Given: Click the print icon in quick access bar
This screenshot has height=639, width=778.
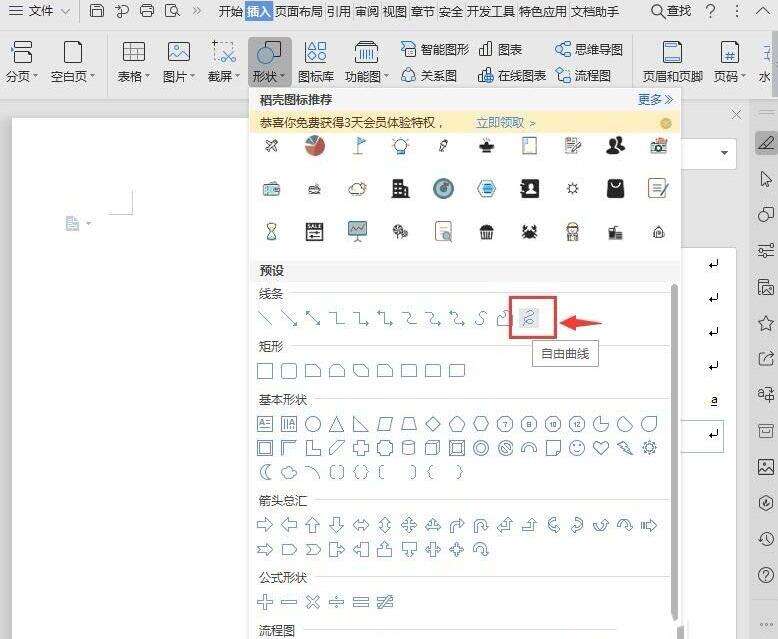Looking at the screenshot, I should pyautogui.click(x=147, y=10).
